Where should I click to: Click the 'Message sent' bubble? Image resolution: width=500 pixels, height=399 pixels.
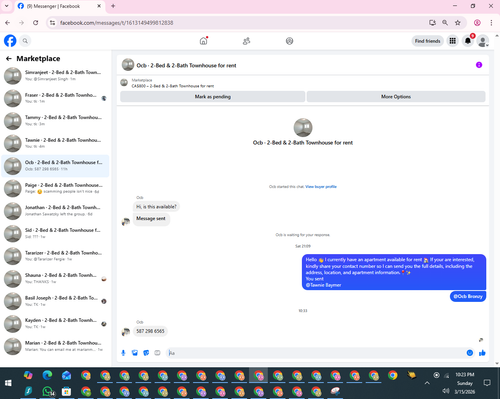[x=151, y=219]
